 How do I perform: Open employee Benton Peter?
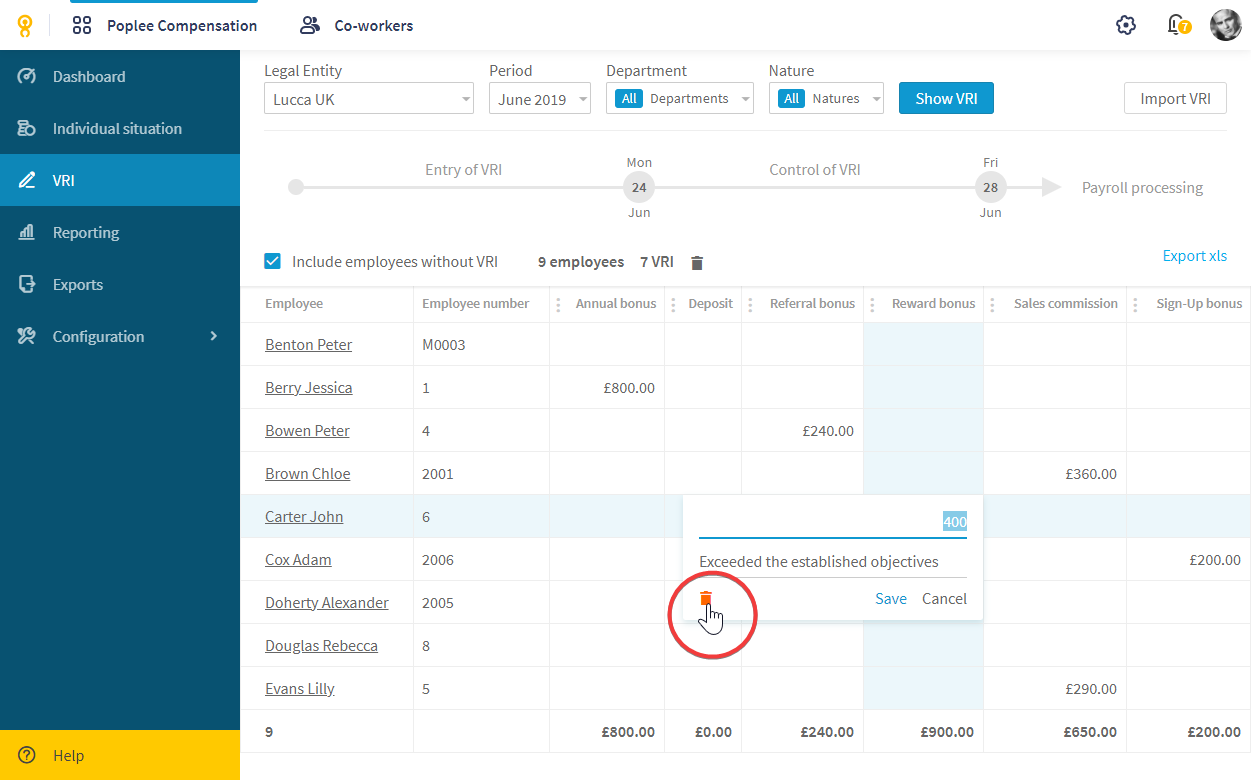pos(308,345)
